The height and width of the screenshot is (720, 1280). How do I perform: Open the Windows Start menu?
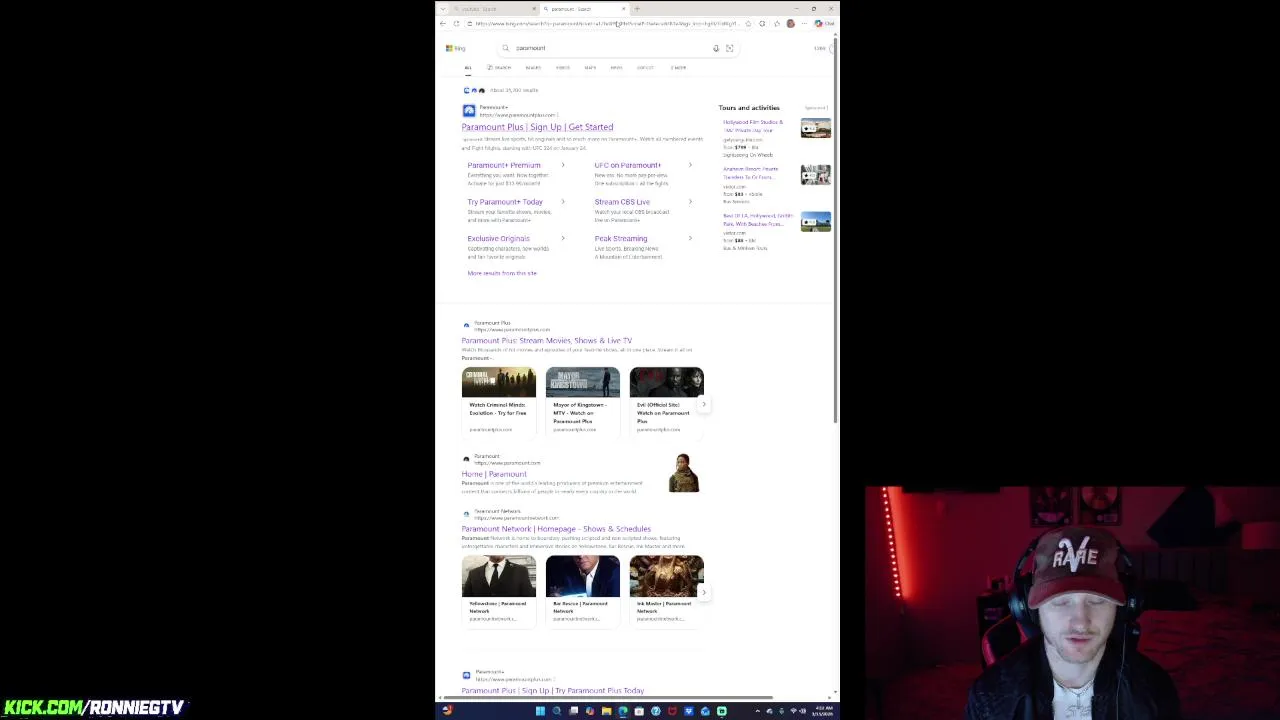point(540,711)
